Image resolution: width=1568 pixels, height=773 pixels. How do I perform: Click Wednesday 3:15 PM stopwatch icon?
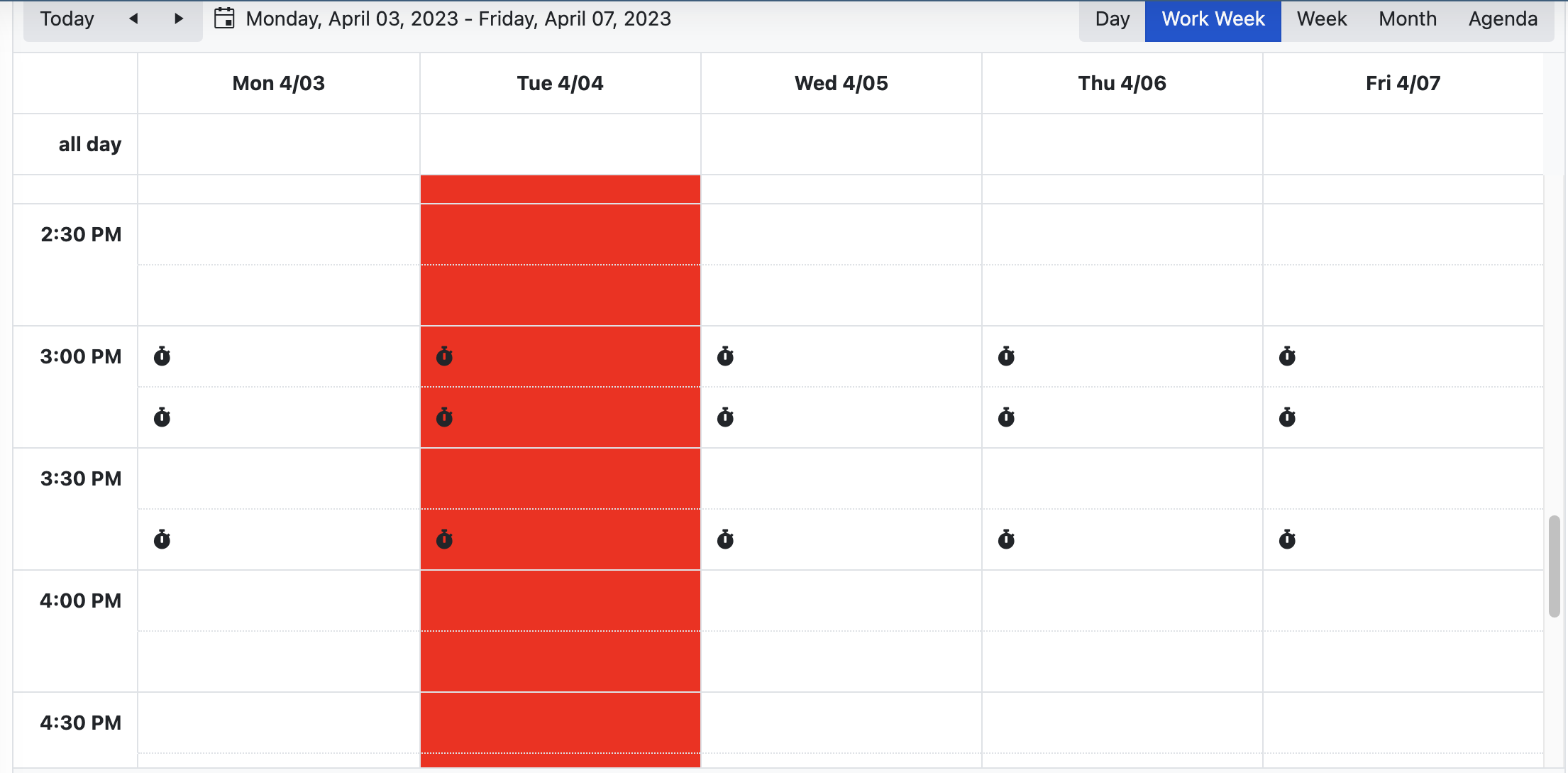725,417
